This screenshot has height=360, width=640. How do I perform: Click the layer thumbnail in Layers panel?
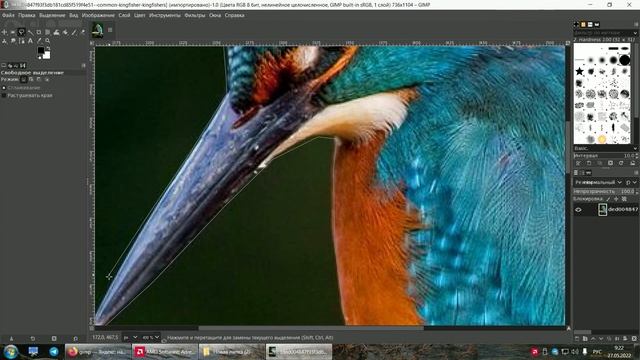pos(602,210)
